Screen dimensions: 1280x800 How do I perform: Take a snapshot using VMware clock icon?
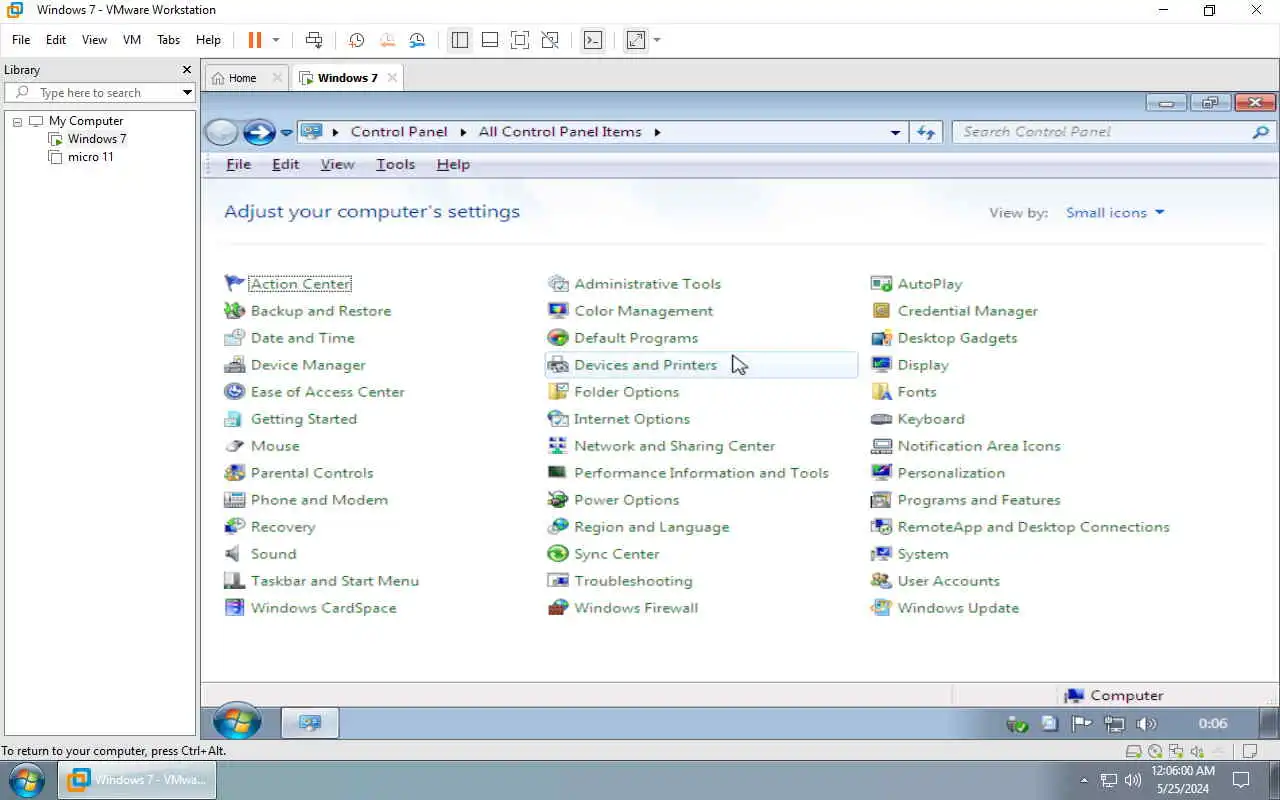[356, 40]
